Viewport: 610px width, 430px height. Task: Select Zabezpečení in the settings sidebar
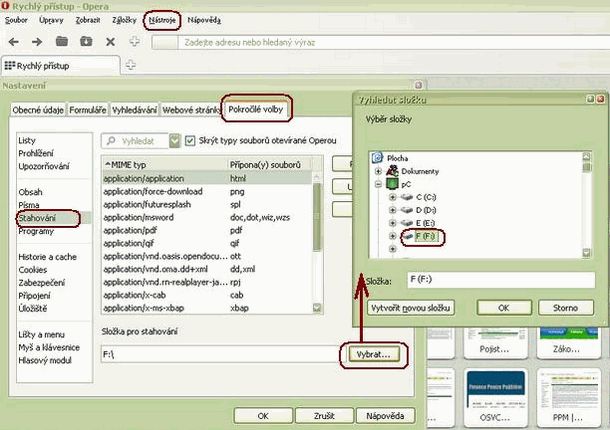[x=42, y=283]
